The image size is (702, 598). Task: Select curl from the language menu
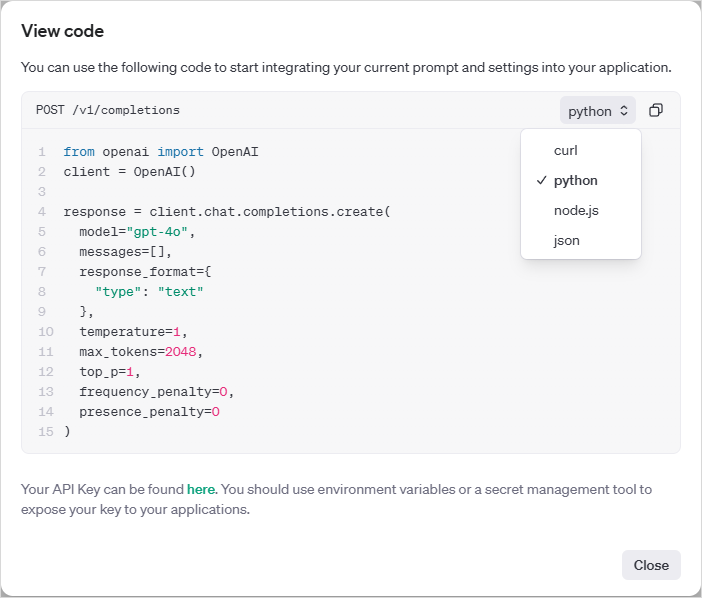(x=566, y=150)
